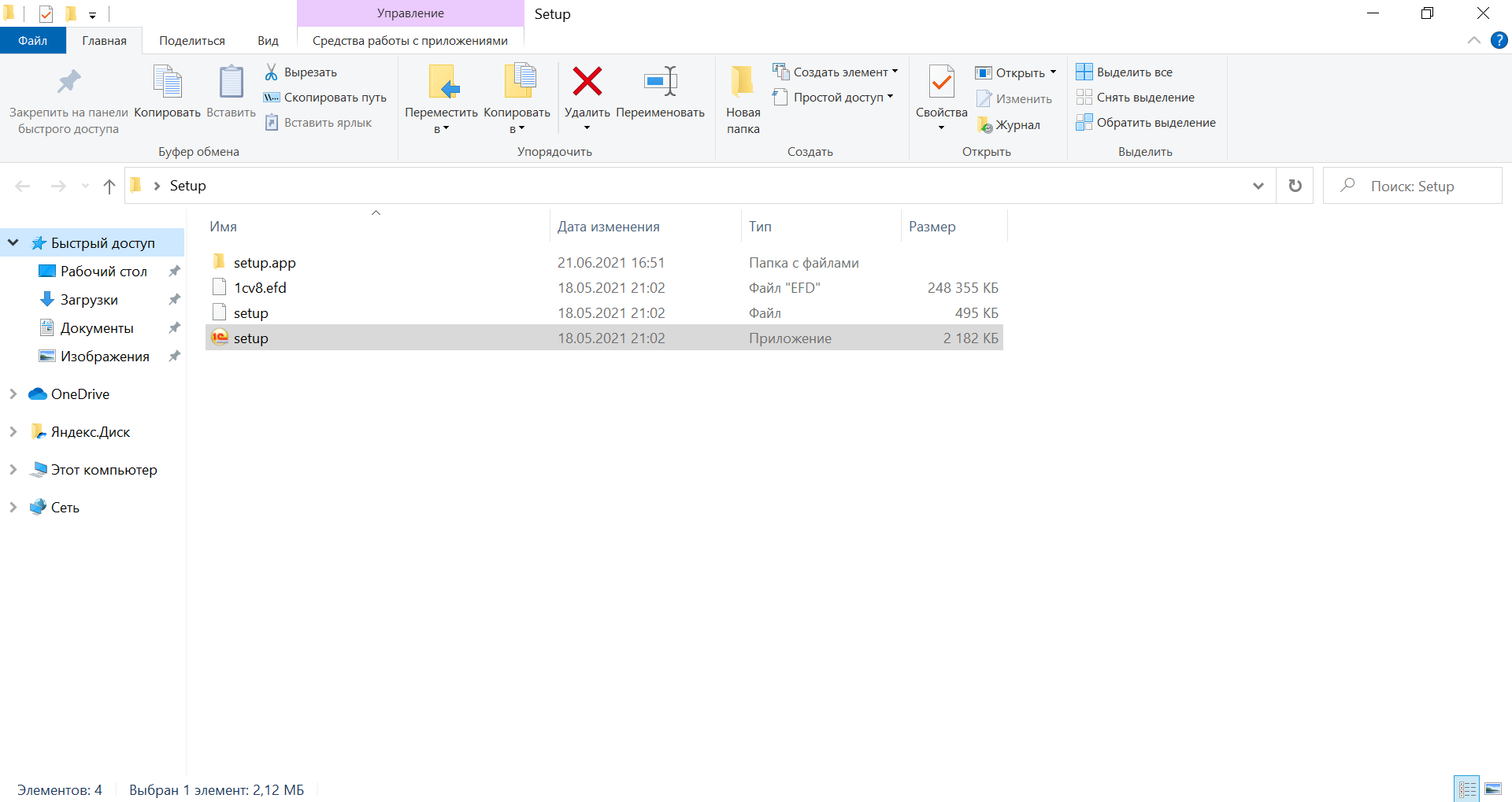Viewport: 1512px width, 802px height.
Task: Open the ribbon Help question mark
Action: pos(1499,41)
